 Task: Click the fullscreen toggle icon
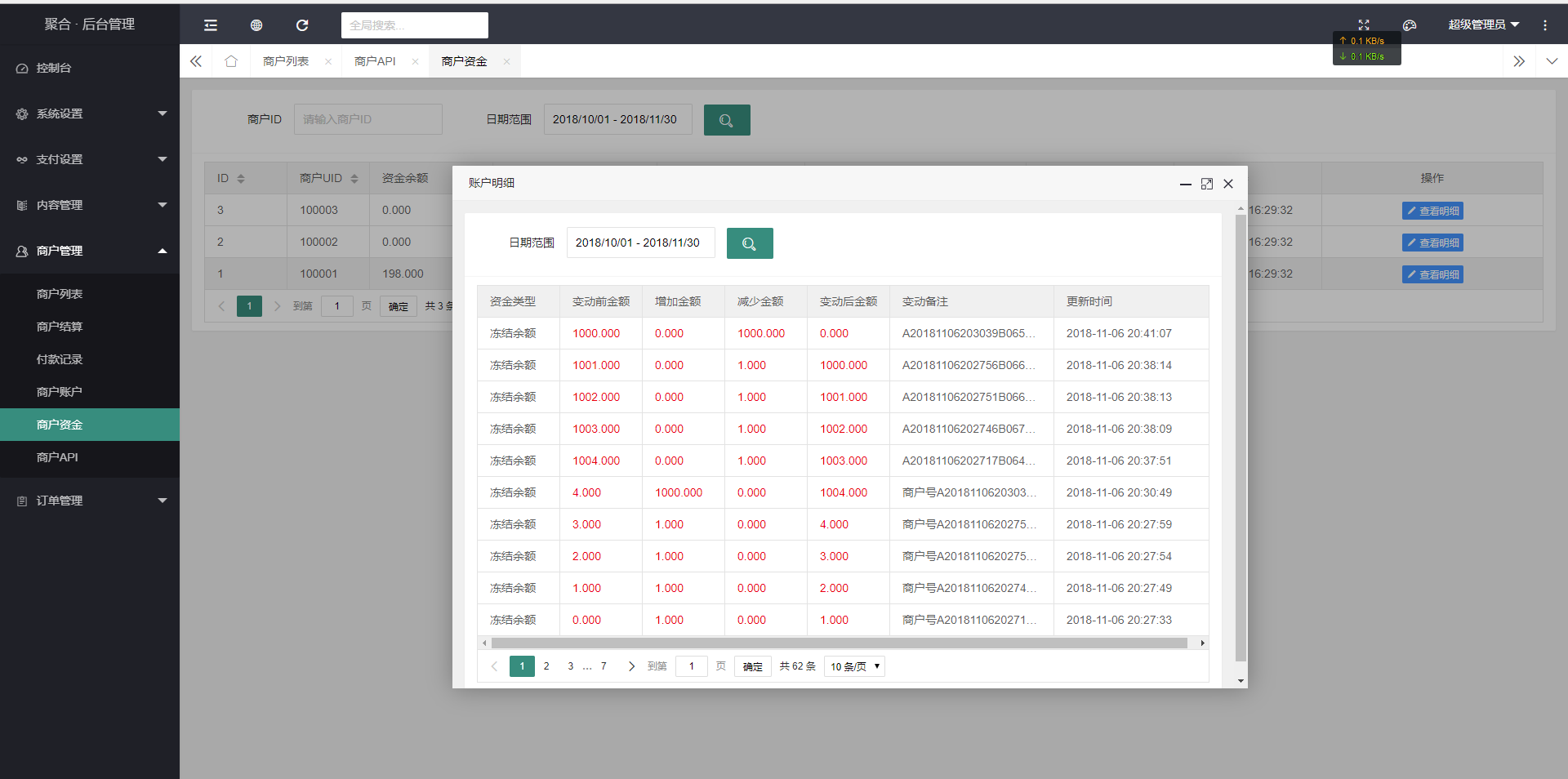1364,24
